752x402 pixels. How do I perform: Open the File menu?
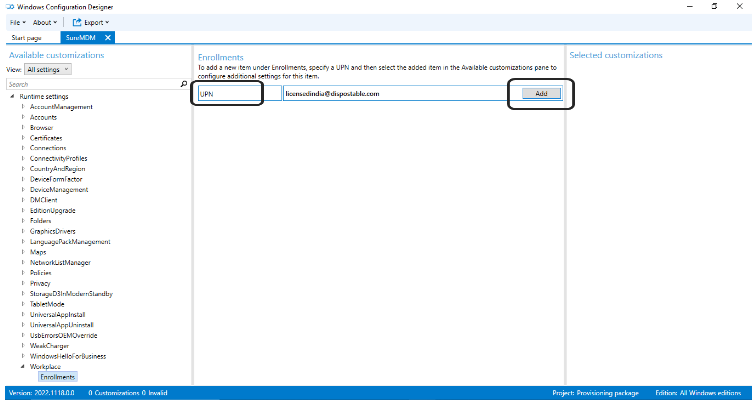coord(17,23)
